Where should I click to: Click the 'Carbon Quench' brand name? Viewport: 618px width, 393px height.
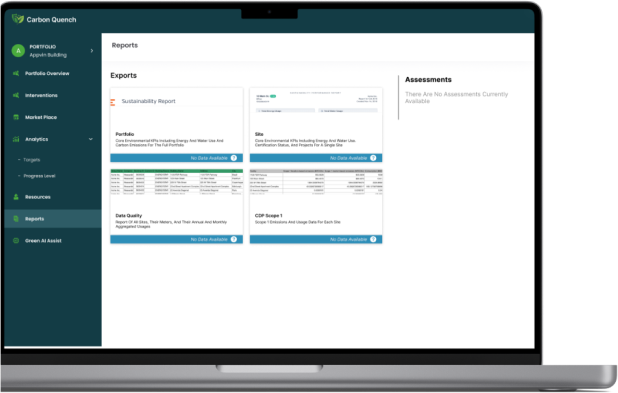coord(51,20)
